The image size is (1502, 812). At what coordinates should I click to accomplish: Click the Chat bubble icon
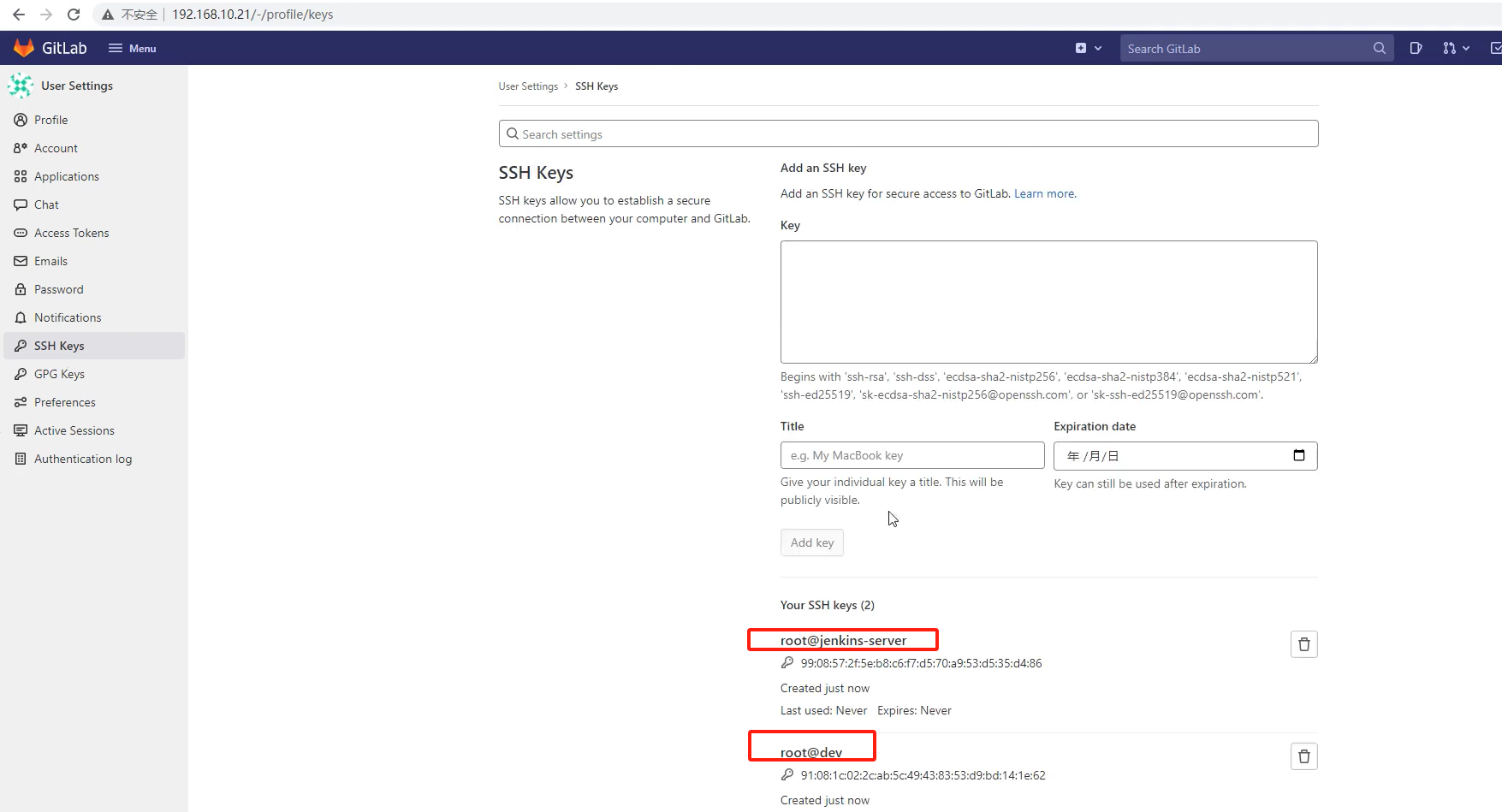(21, 204)
